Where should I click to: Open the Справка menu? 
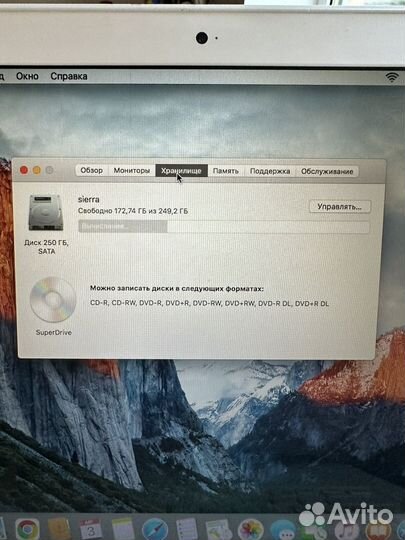(69, 76)
